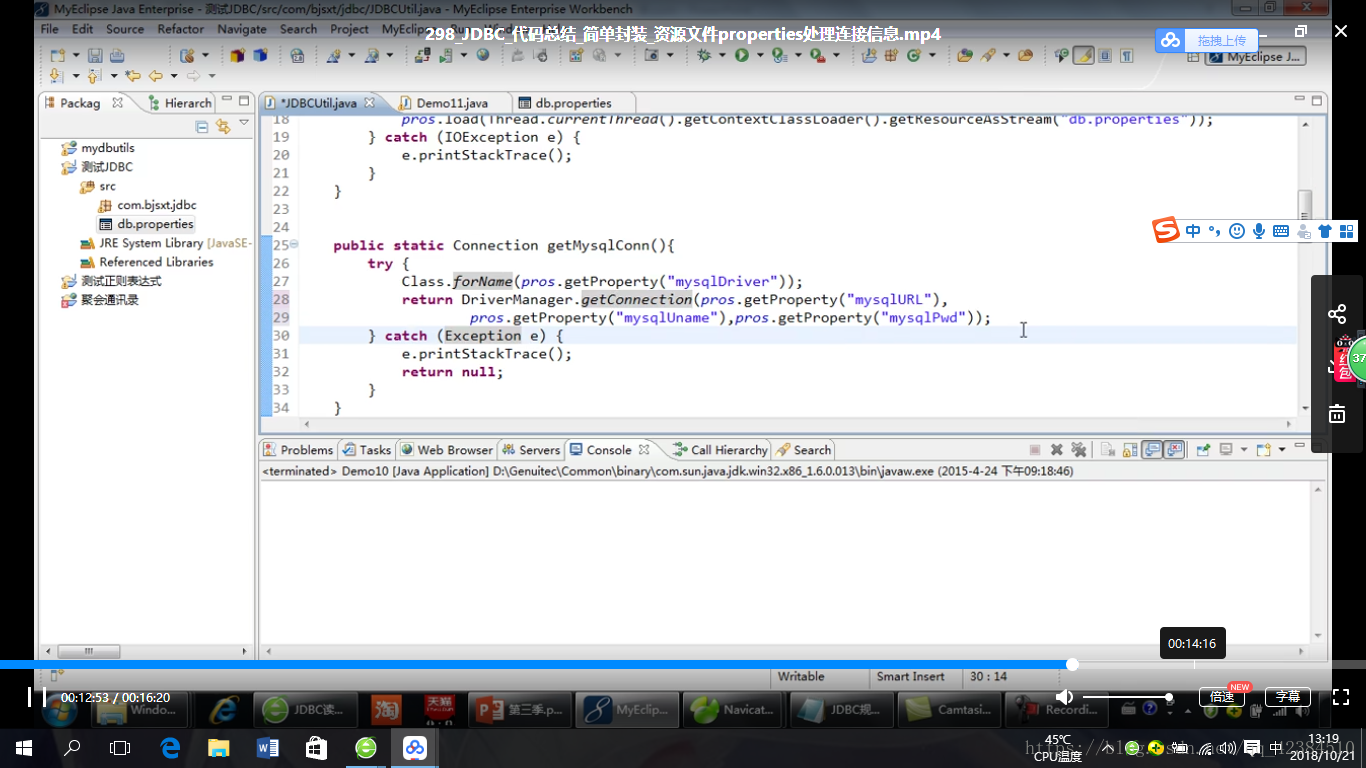Select JRE System Library node

pyautogui.click(x=166, y=243)
